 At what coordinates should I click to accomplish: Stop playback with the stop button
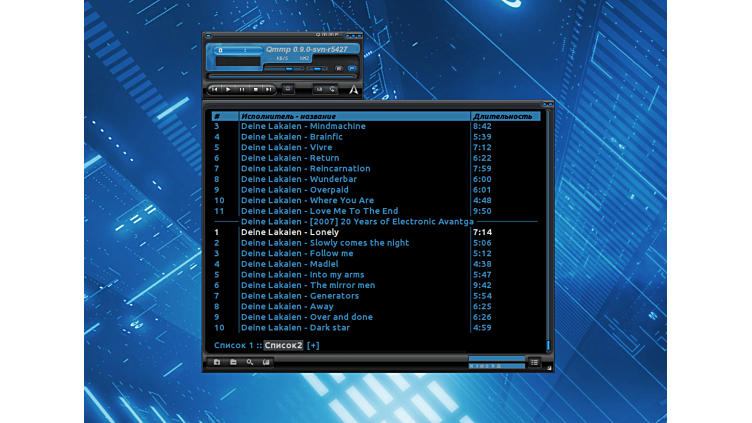pyautogui.click(x=256, y=89)
